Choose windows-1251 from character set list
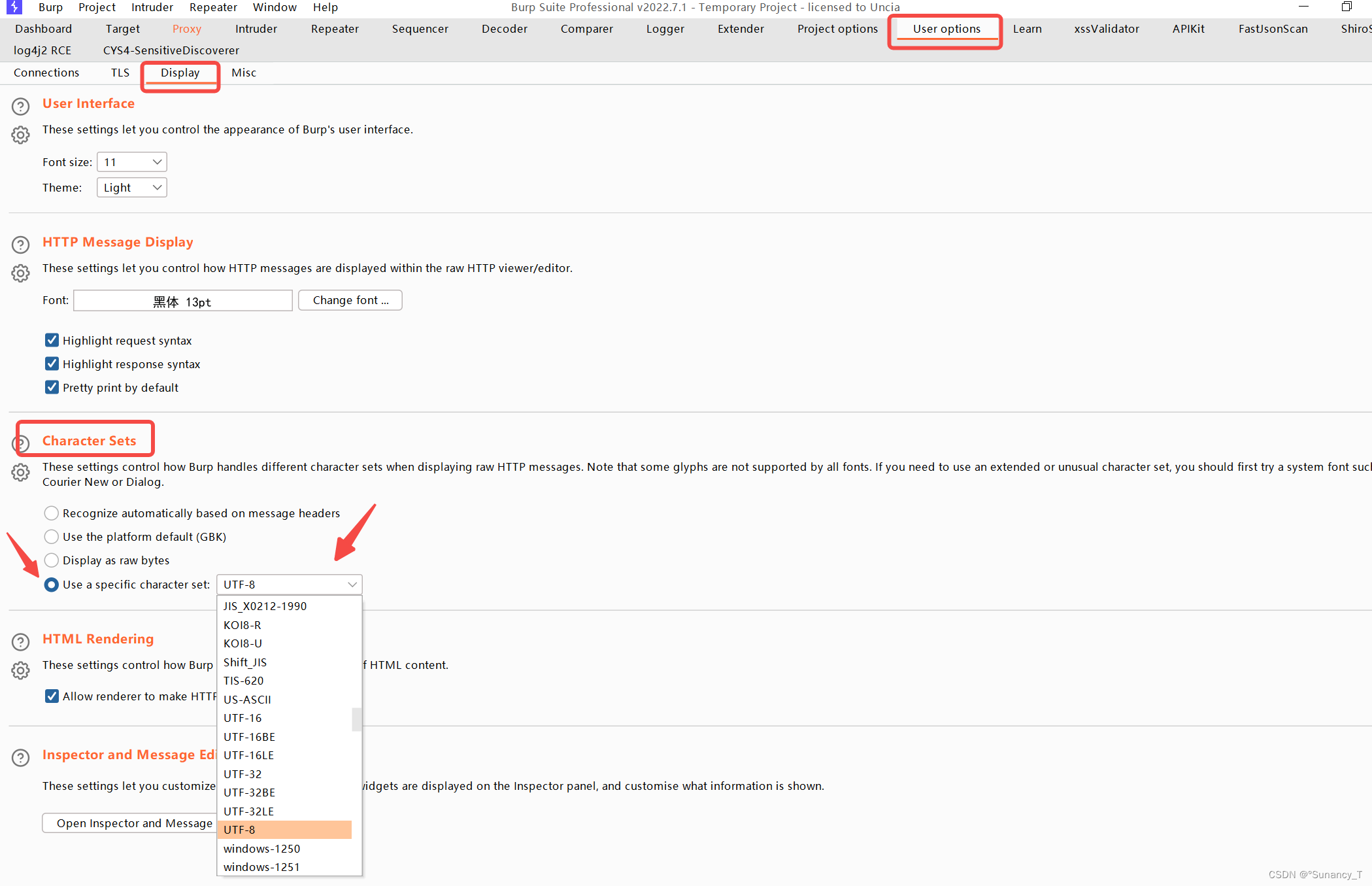Viewport: 1372px width, 886px height. [284, 867]
